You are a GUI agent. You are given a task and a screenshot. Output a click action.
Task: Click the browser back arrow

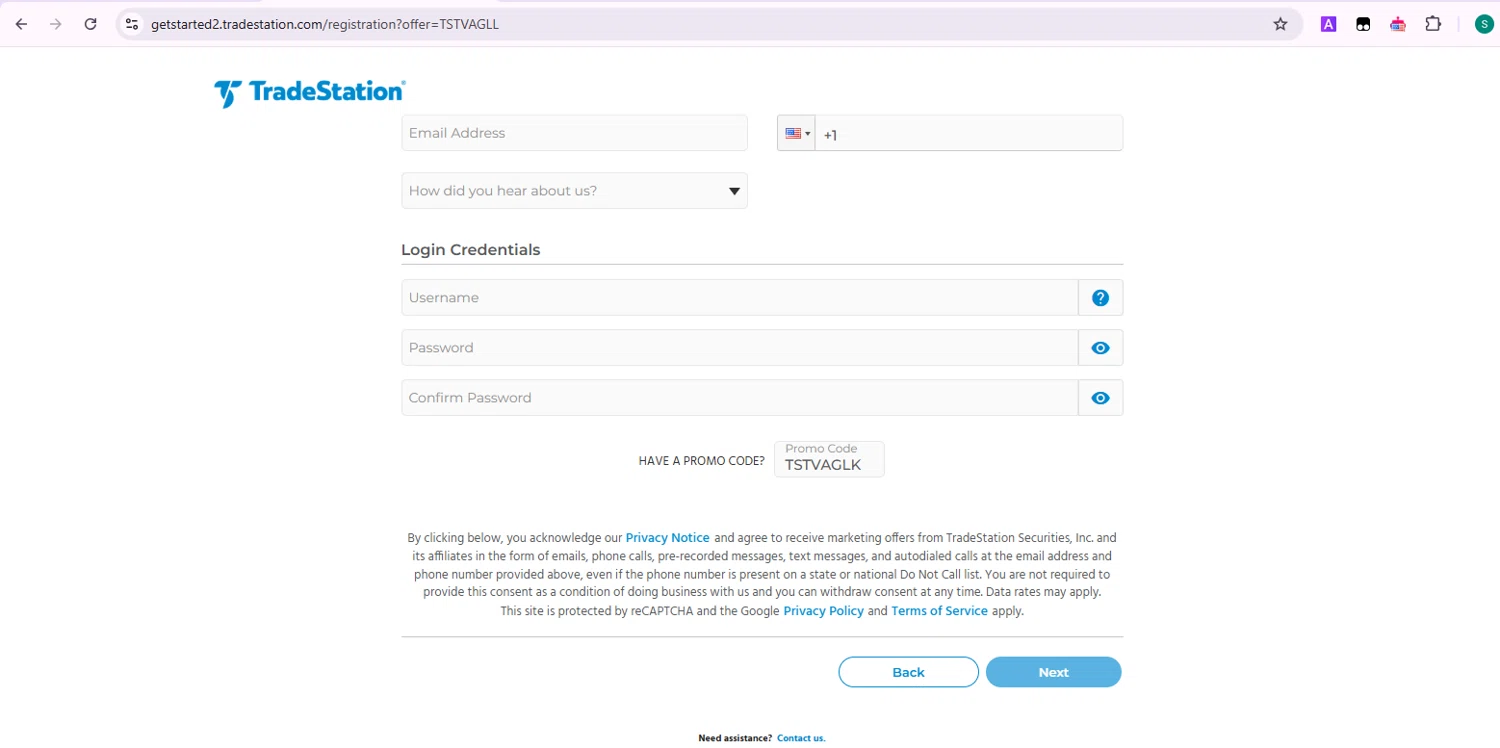tap(21, 24)
